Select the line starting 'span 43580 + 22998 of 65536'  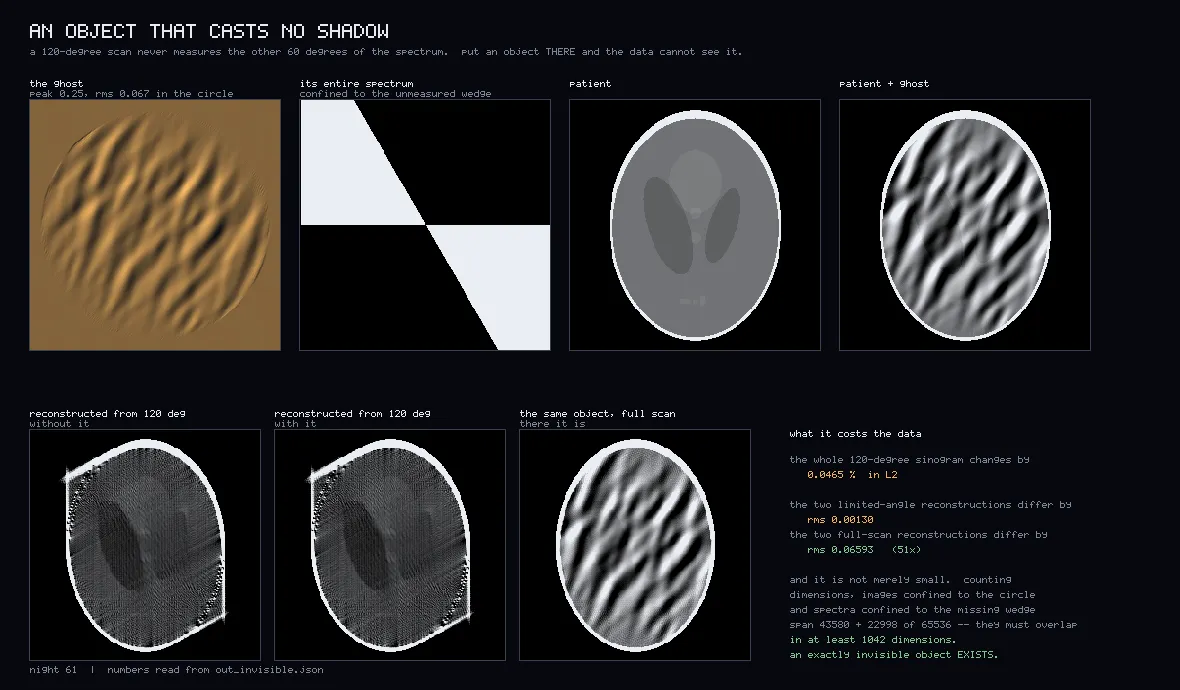(x=934, y=625)
